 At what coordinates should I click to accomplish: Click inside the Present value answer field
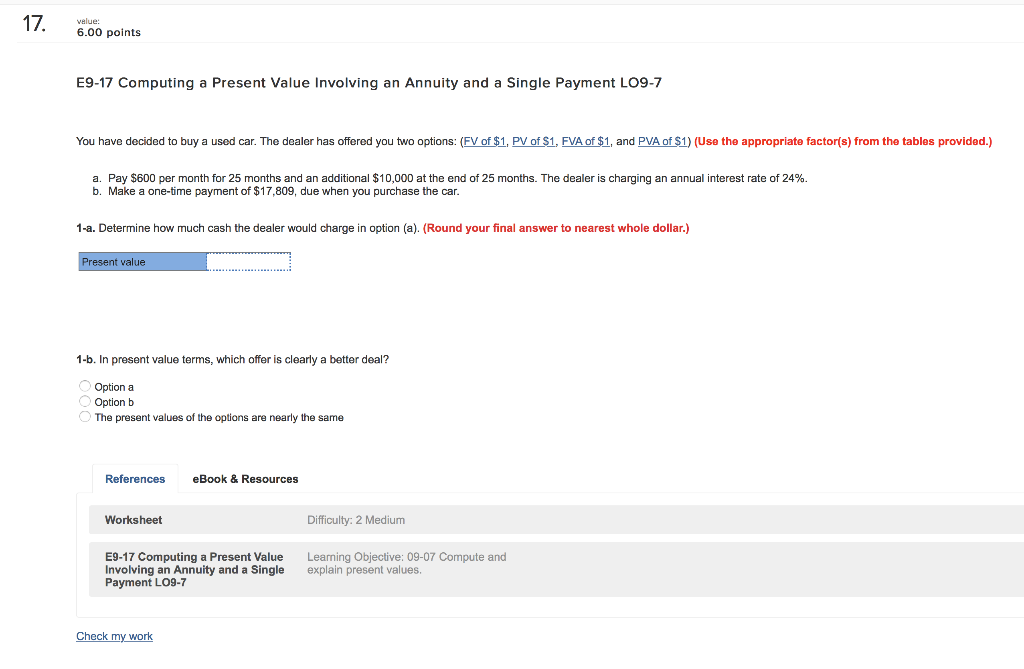pos(248,261)
